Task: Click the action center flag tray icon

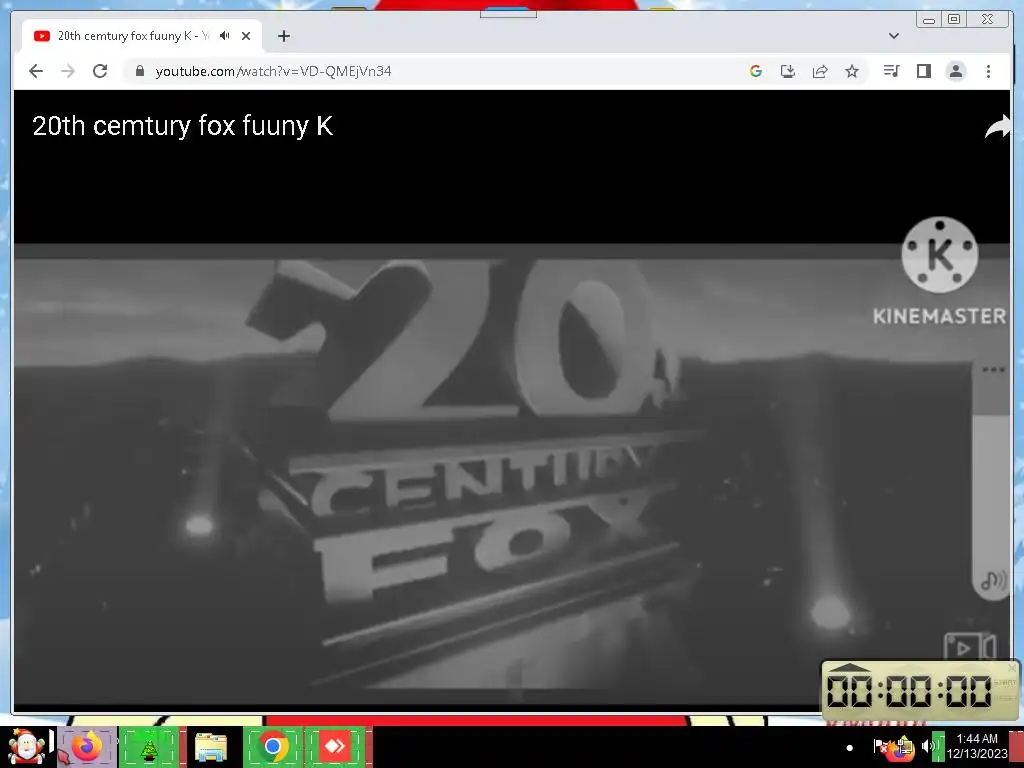Action: (x=880, y=746)
